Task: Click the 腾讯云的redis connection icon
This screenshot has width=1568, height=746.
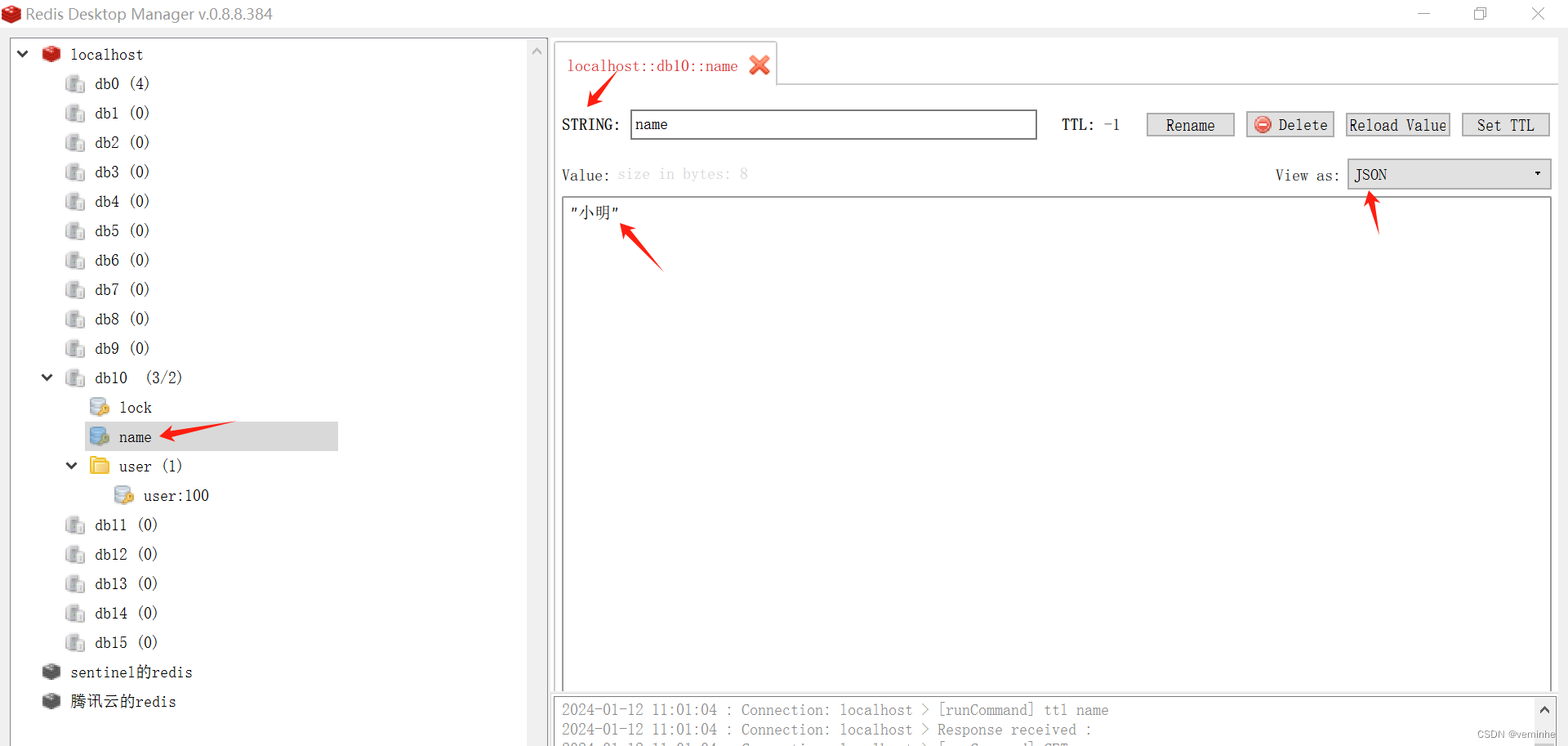Action: tap(51, 701)
